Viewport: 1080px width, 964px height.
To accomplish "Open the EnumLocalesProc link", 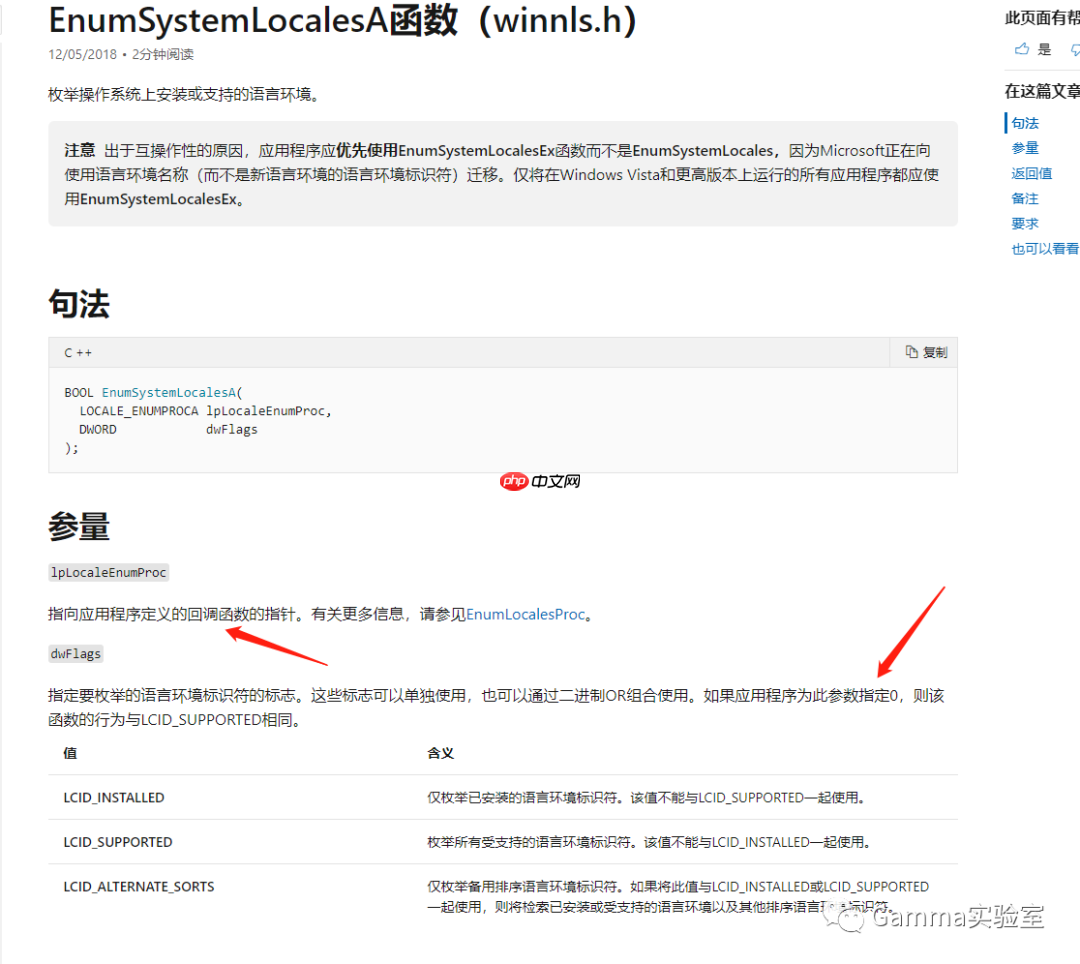I will coord(526,614).
